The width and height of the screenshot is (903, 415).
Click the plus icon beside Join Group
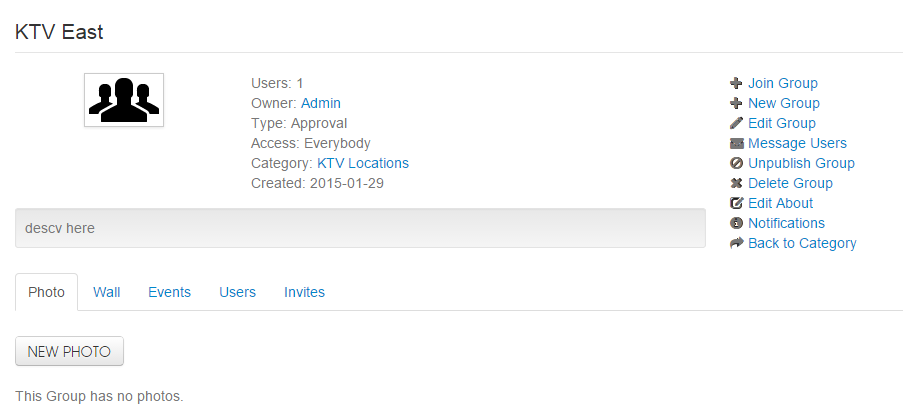(736, 83)
